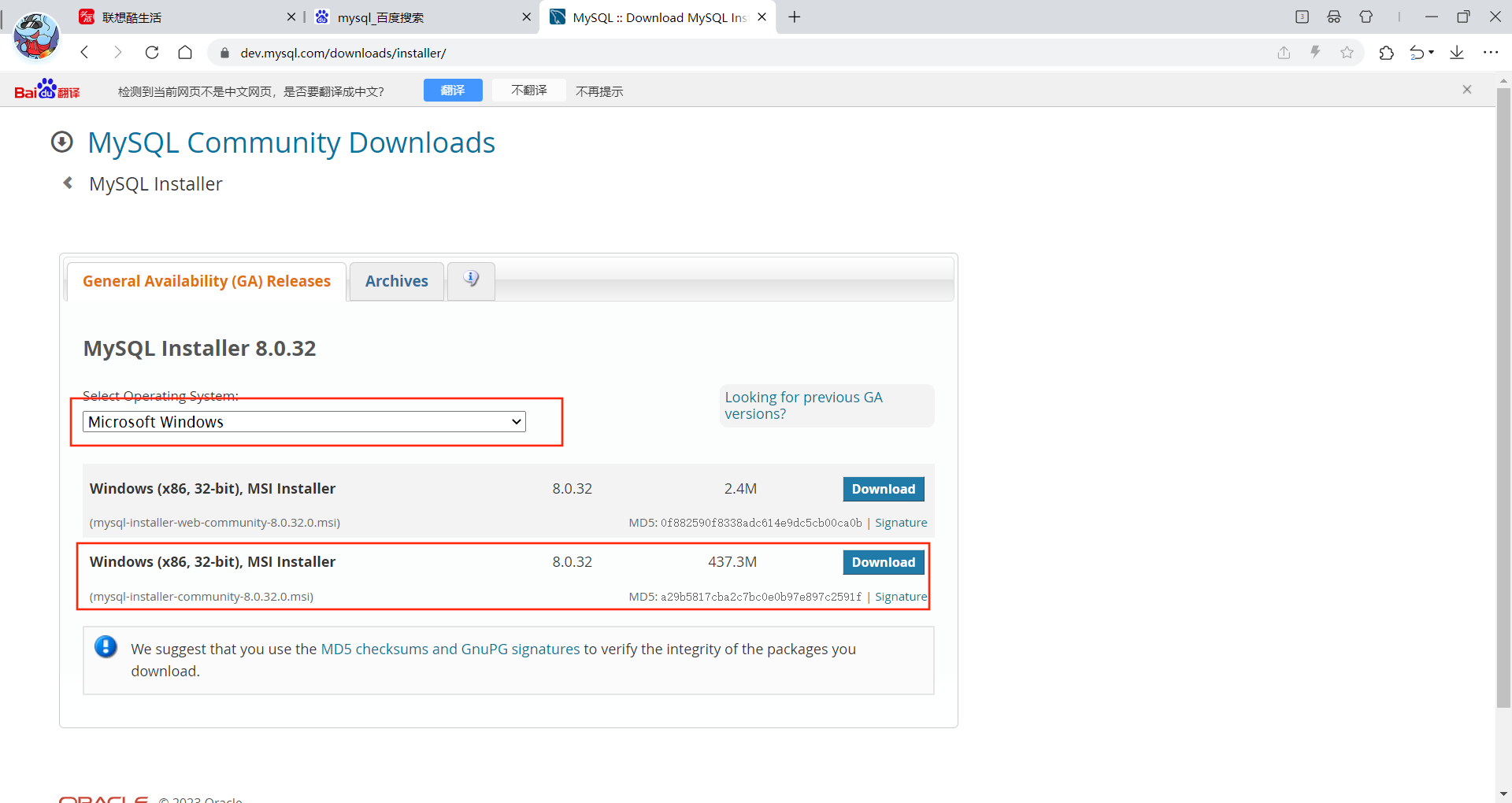Open MD5 checksums and GnuPG signatures link
The height and width of the screenshot is (803, 1512).
point(450,649)
